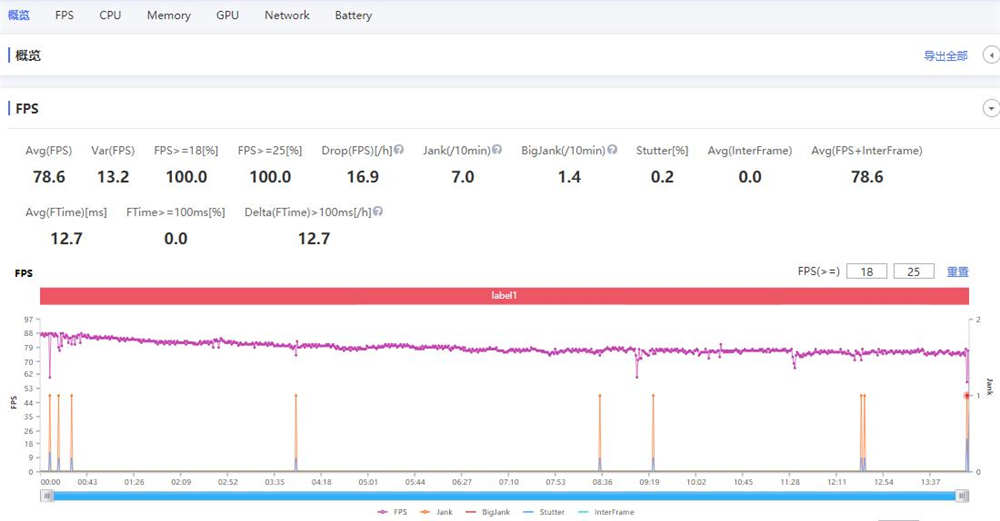This screenshot has width=1000, height=521.
Task: Grab the right handle of timeline range slider
Action: (x=962, y=496)
